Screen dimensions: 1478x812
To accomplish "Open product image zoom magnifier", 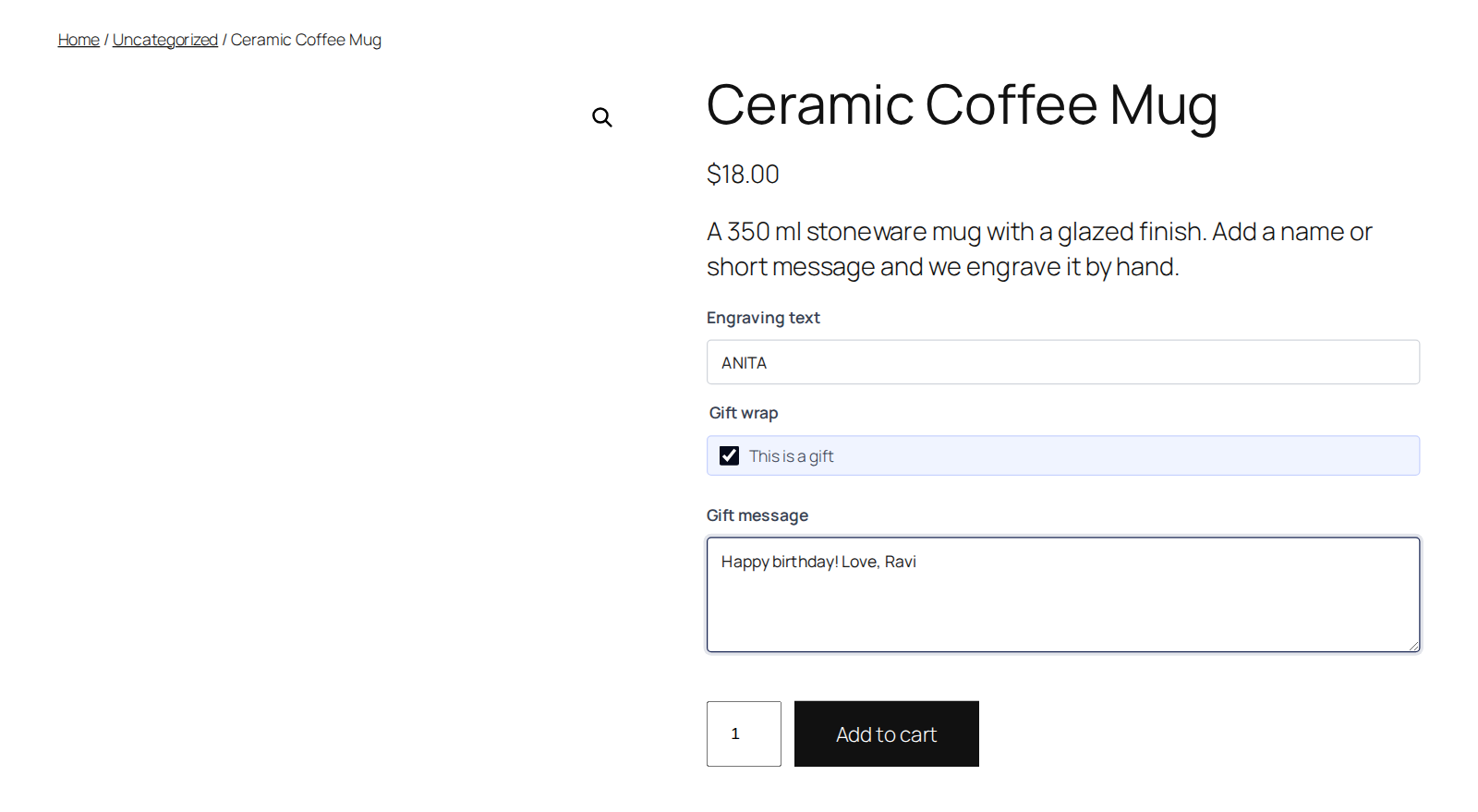I will pos(602,117).
